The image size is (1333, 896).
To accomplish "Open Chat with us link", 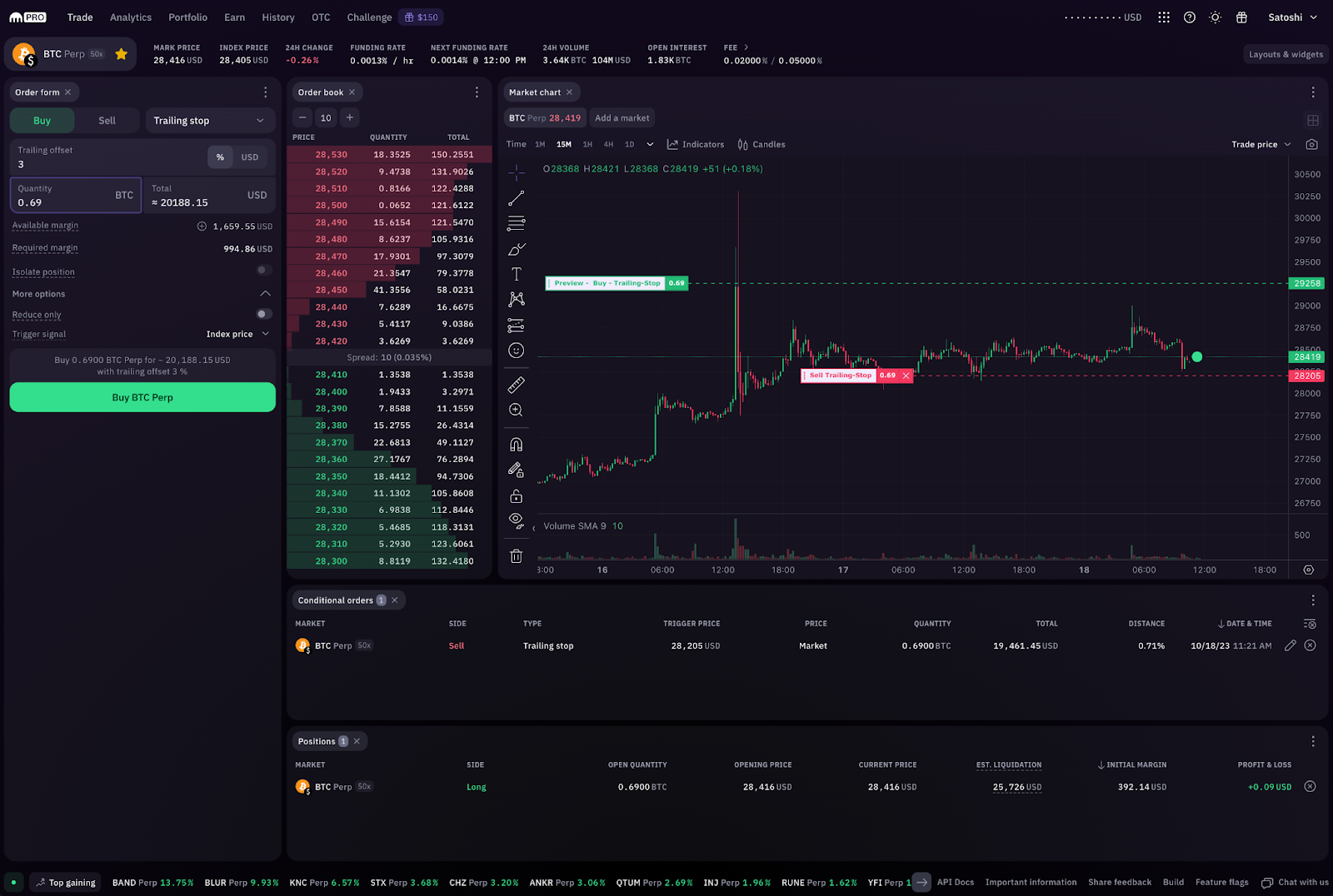I will pyautogui.click(x=1295, y=883).
